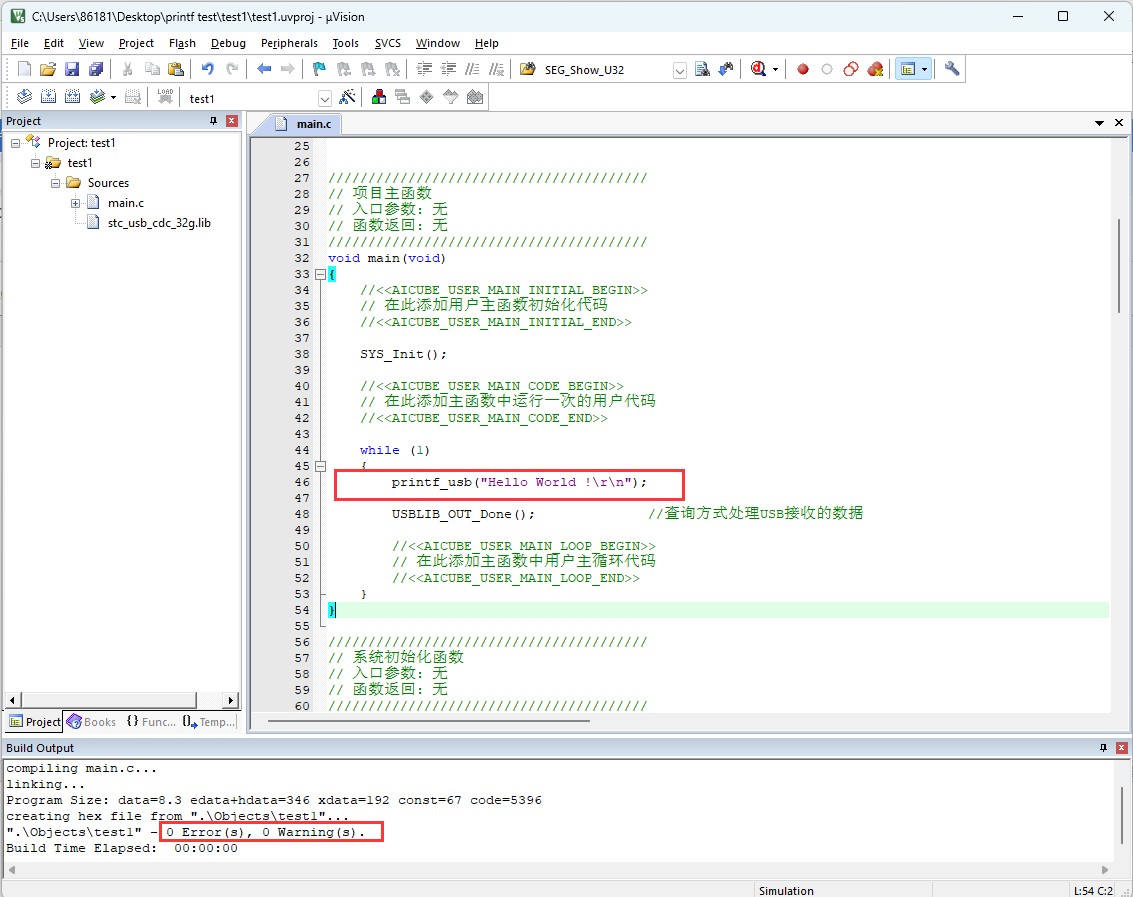Click the printf_usb line 46 in the editor
This screenshot has width=1133, height=897.
[x=519, y=482]
